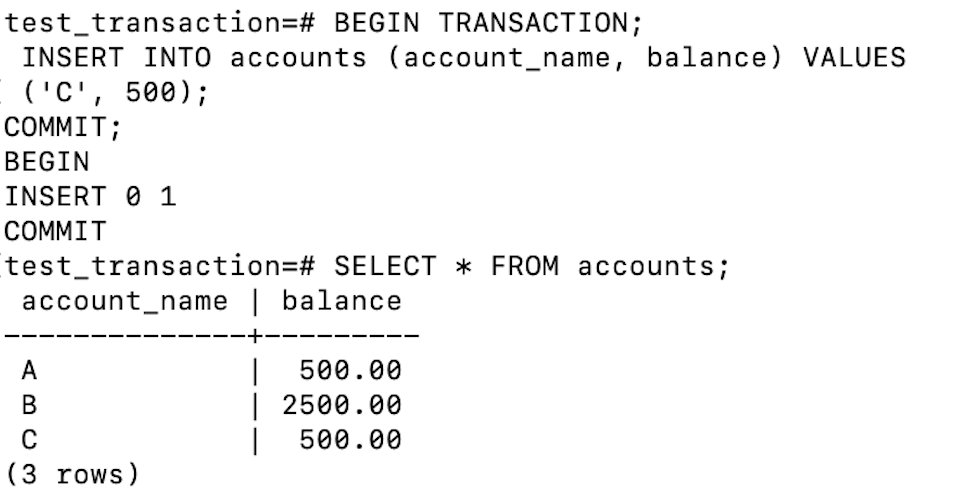Click the second test_transaction=# prompt

pyautogui.click(x=161, y=268)
